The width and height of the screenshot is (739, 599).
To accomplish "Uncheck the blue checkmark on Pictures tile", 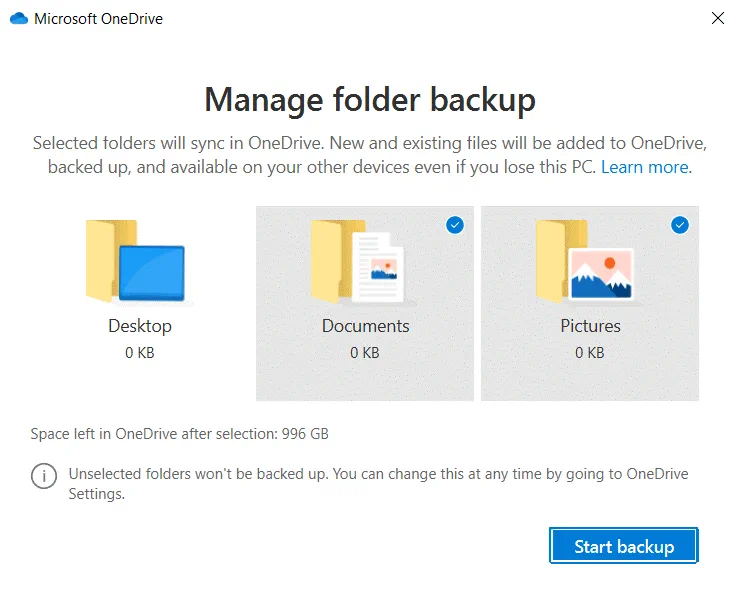I will tap(680, 226).
